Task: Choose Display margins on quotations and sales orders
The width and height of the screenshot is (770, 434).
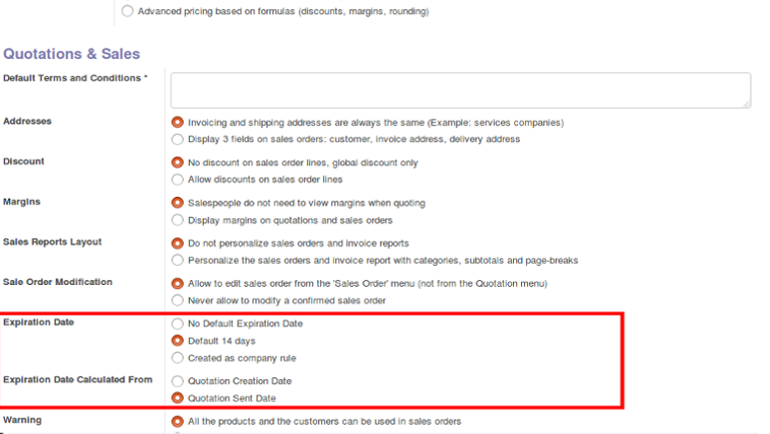Action: point(177,220)
